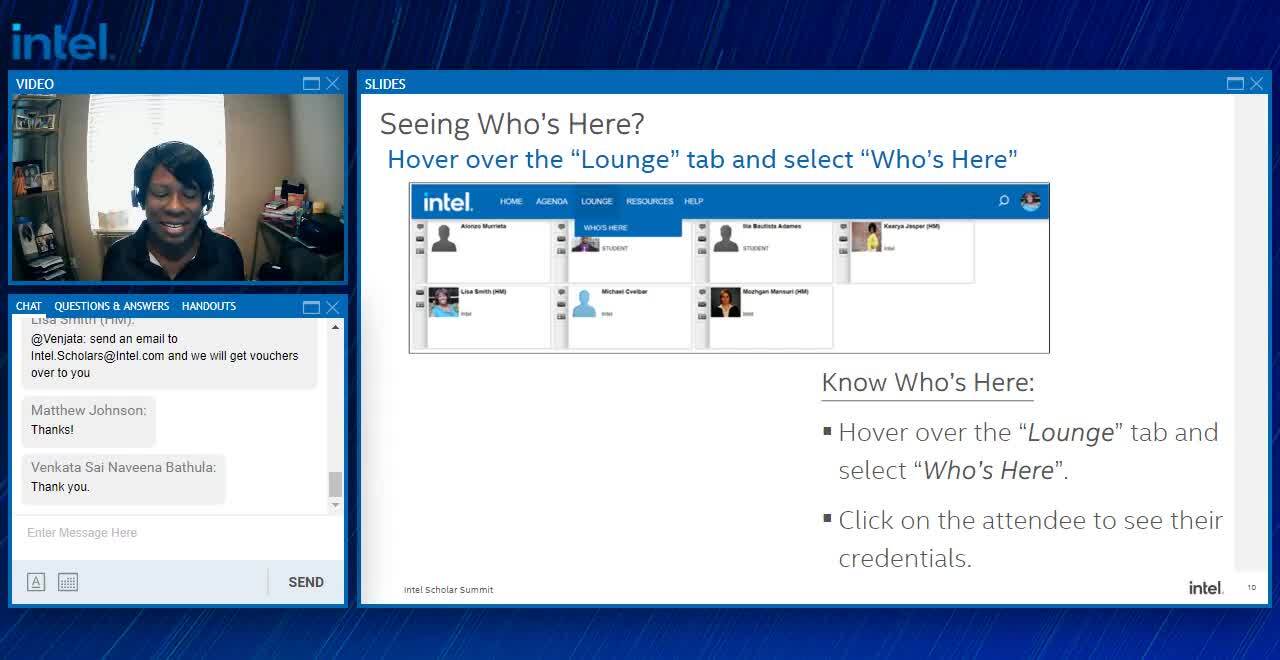Close the Chat panel

click(x=333, y=307)
